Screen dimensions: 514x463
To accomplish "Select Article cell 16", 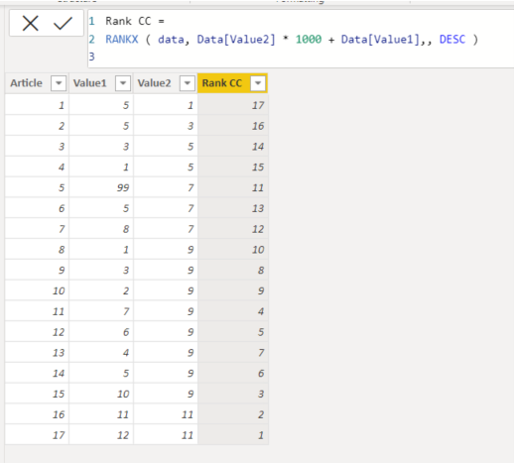I will click(37, 414).
